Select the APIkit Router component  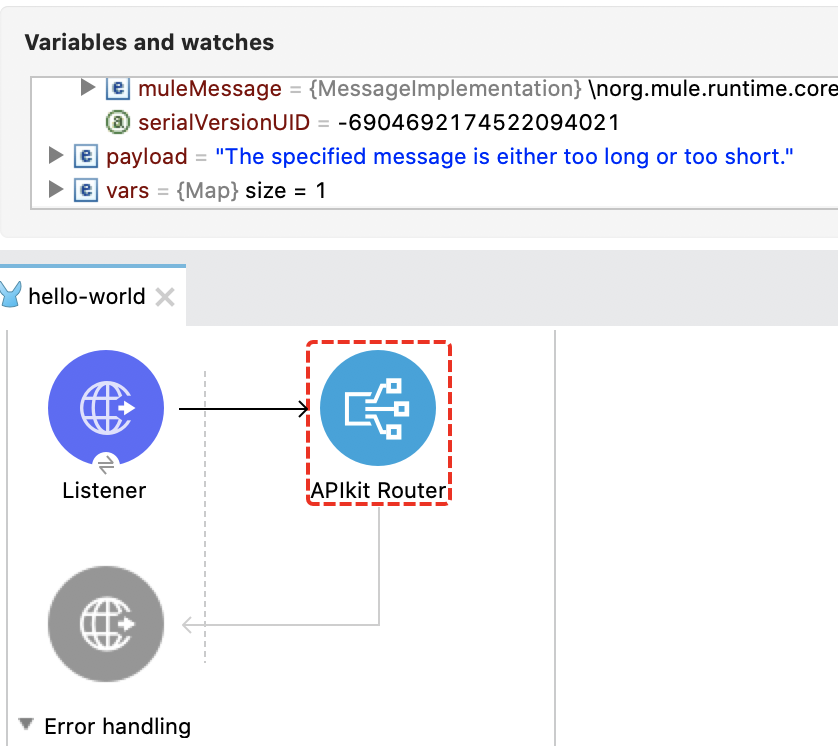pos(378,407)
